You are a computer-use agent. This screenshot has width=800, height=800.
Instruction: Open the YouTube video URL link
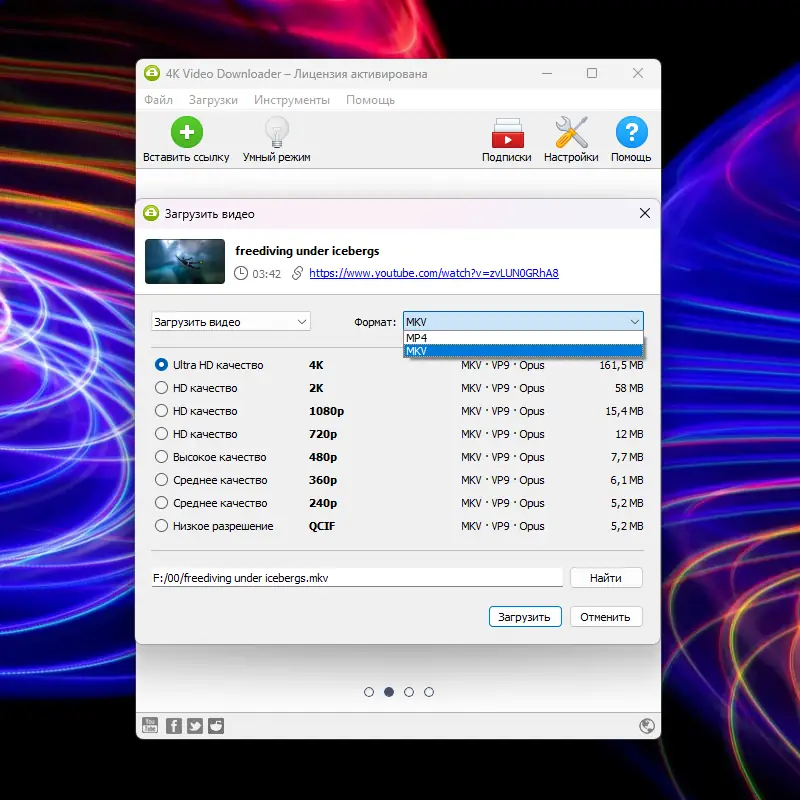434,273
